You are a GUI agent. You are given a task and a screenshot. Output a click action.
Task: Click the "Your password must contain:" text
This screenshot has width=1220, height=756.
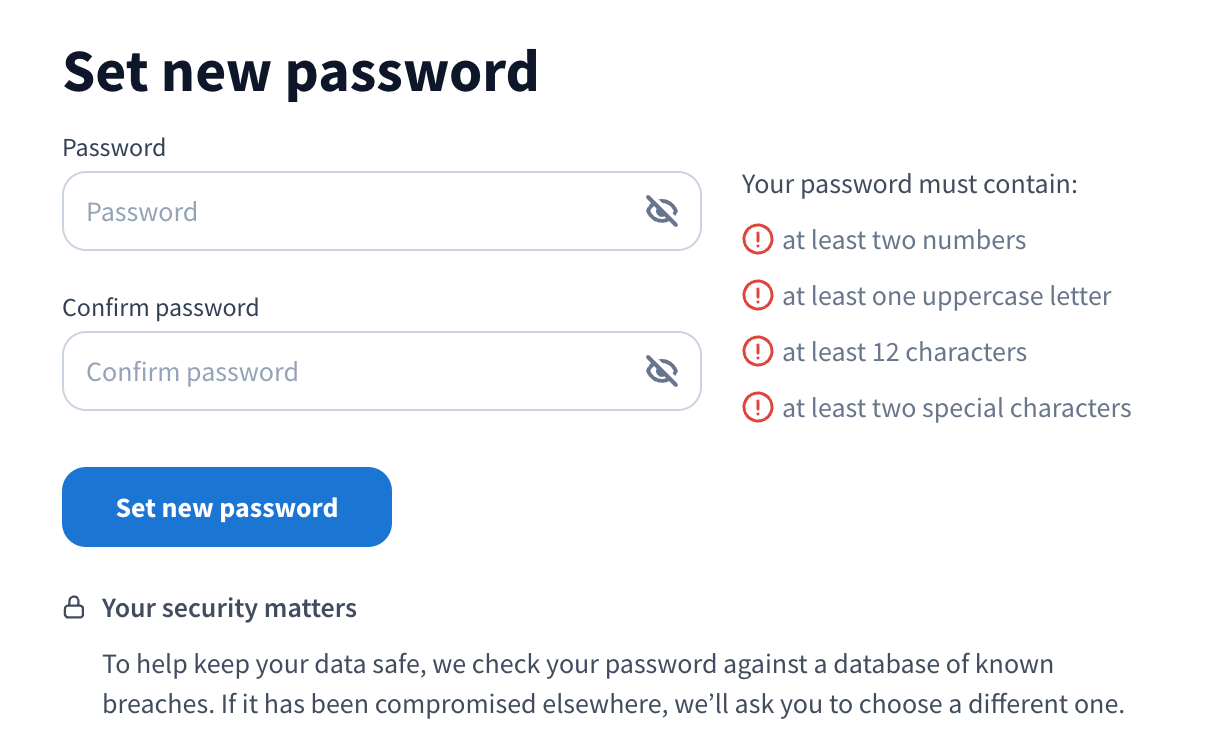tap(909, 184)
